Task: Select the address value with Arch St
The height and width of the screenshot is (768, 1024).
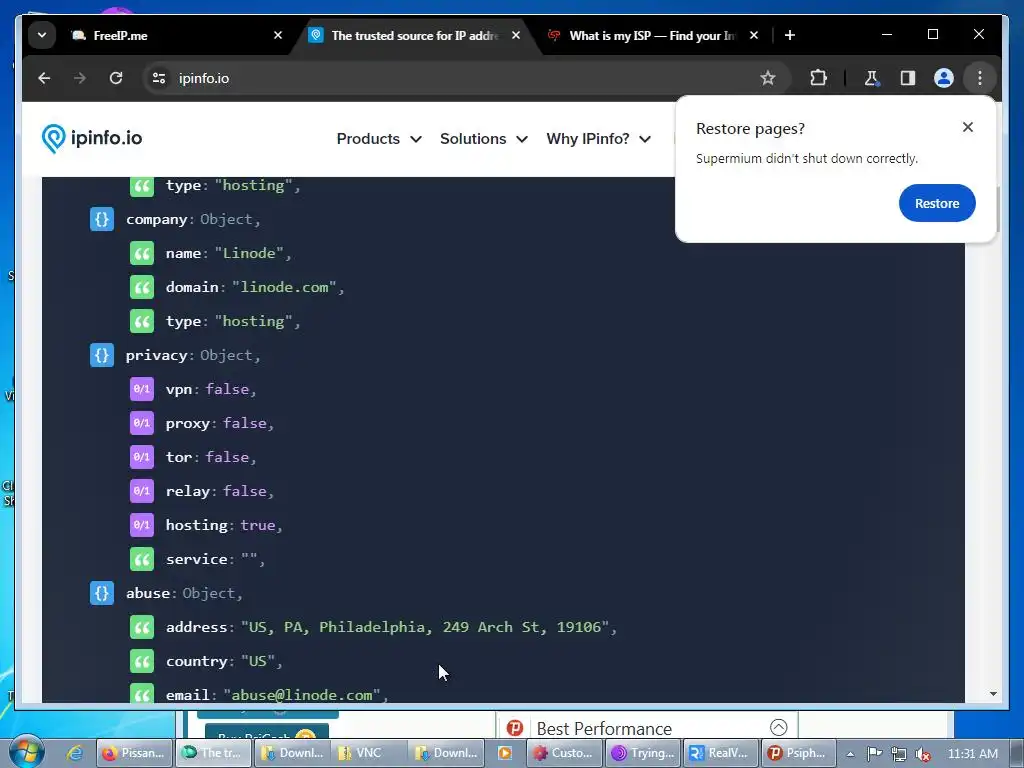Action: (x=425, y=627)
